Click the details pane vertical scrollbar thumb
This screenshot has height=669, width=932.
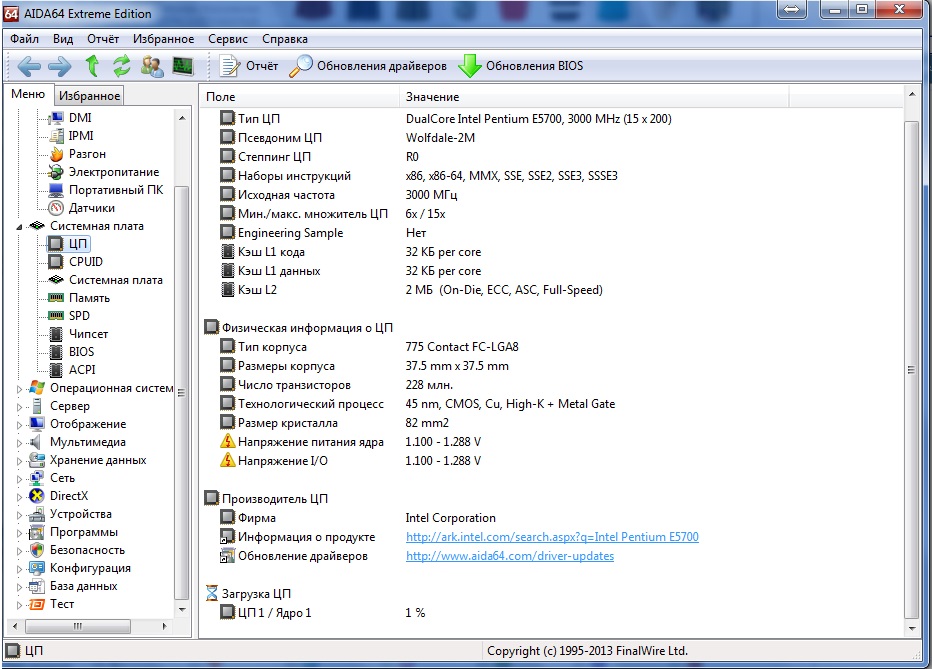pos(911,370)
